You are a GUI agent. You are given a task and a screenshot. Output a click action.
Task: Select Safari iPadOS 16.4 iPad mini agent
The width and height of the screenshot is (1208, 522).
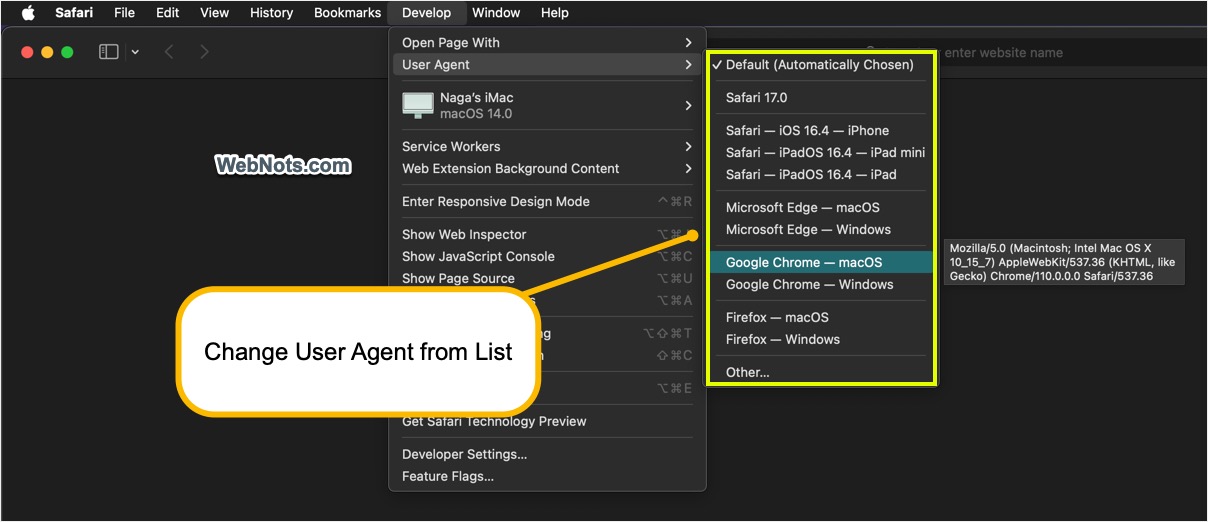coord(821,152)
